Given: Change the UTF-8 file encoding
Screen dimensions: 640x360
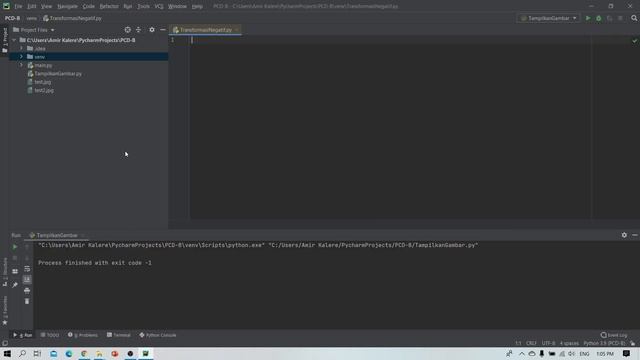Looking at the screenshot, I should click(x=548, y=343).
